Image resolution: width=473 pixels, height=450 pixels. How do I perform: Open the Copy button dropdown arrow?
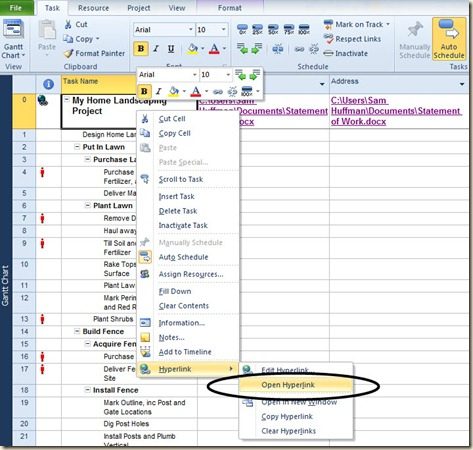tap(98, 39)
